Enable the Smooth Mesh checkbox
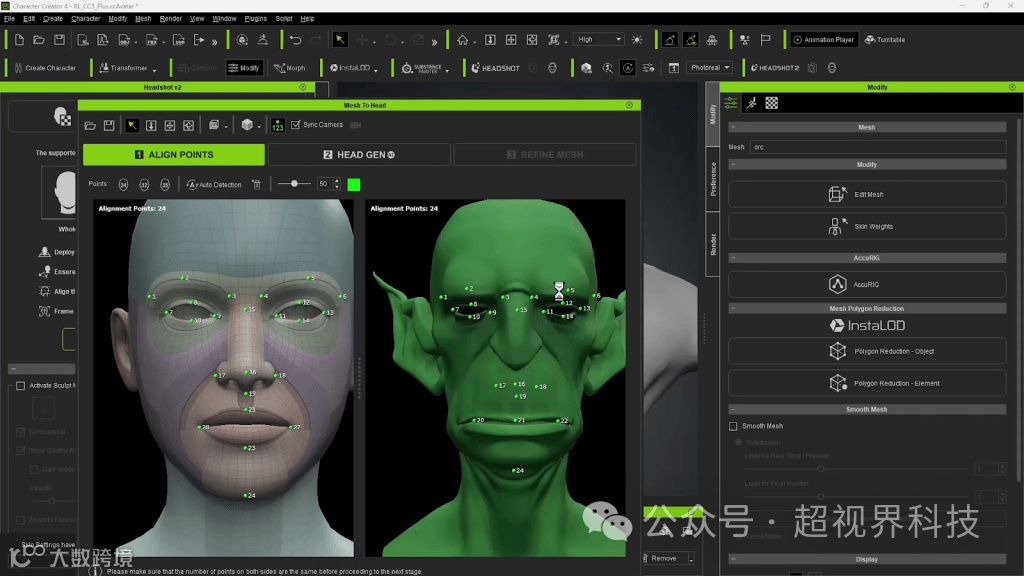The image size is (1024, 576). [x=733, y=426]
